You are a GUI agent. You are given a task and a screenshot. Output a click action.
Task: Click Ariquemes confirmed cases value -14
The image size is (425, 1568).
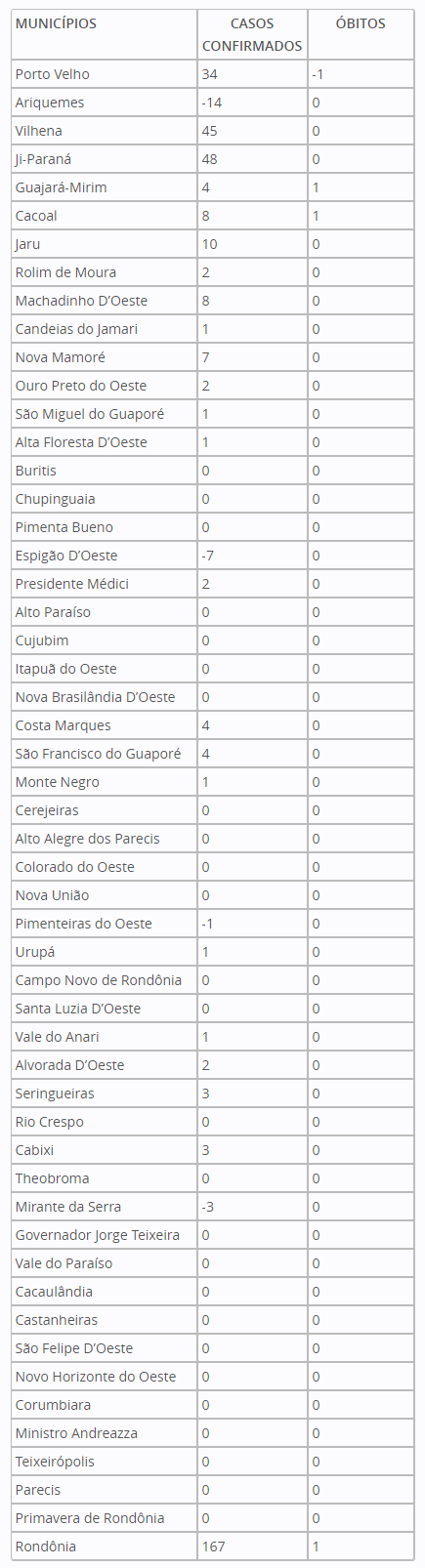click(x=211, y=103)
